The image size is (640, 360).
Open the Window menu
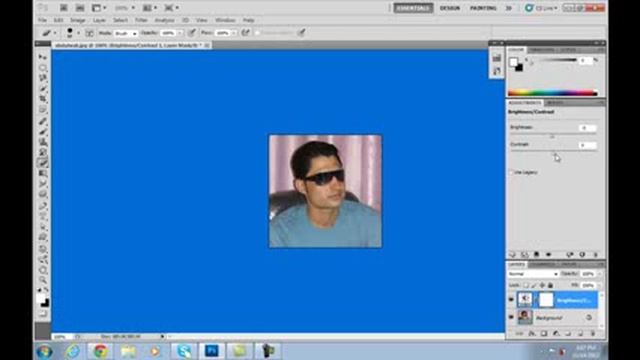225,20
